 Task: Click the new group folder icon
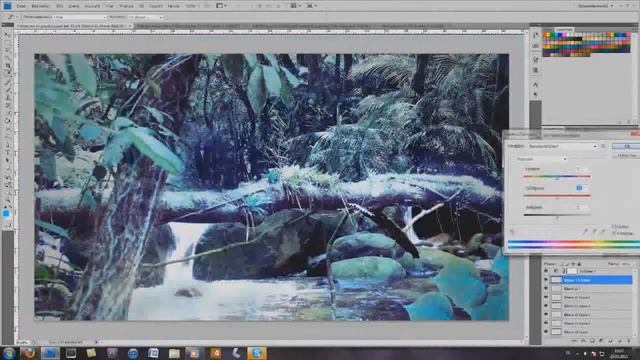610,340
